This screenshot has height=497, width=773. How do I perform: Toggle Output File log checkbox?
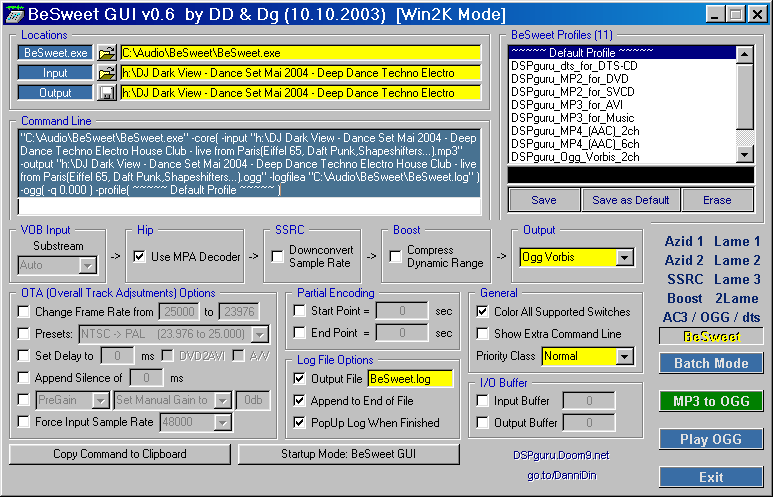click(x=299, y=378)
